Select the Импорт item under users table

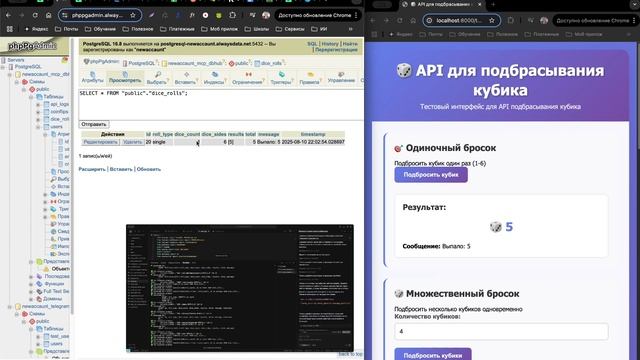point(63,247)
